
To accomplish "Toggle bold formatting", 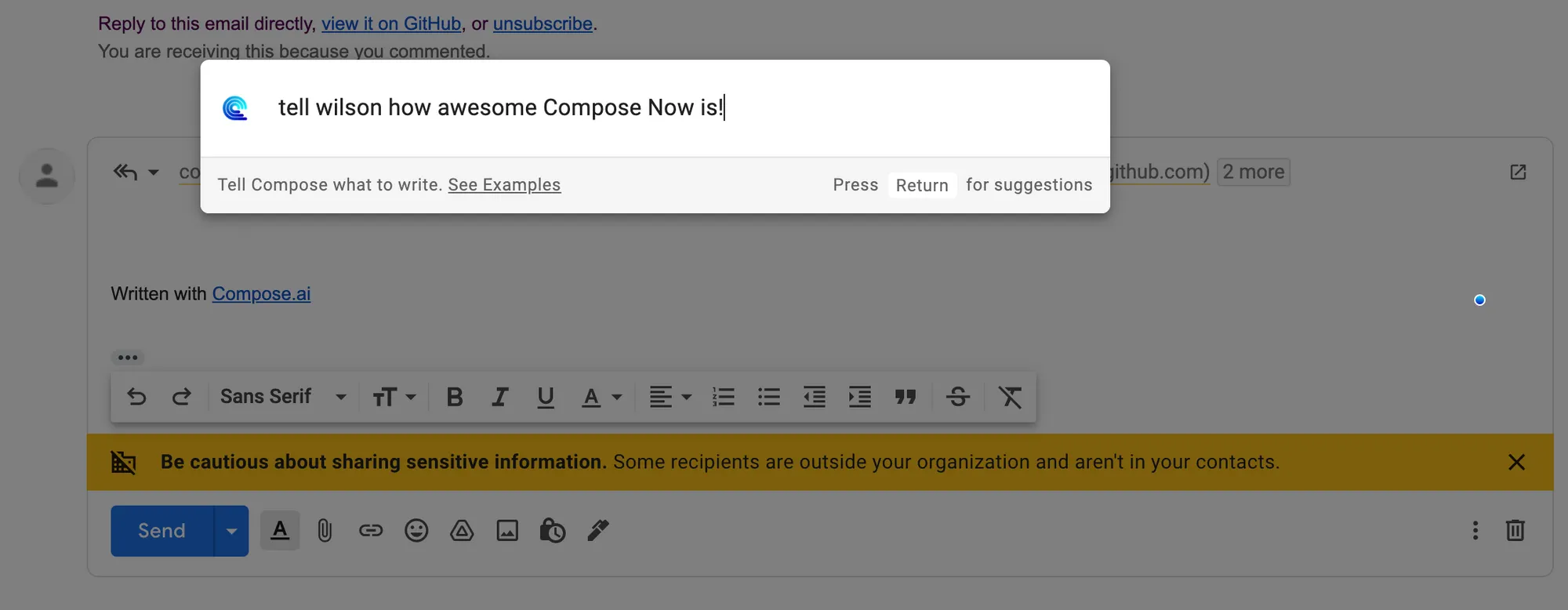I will [x=455, y=397].
